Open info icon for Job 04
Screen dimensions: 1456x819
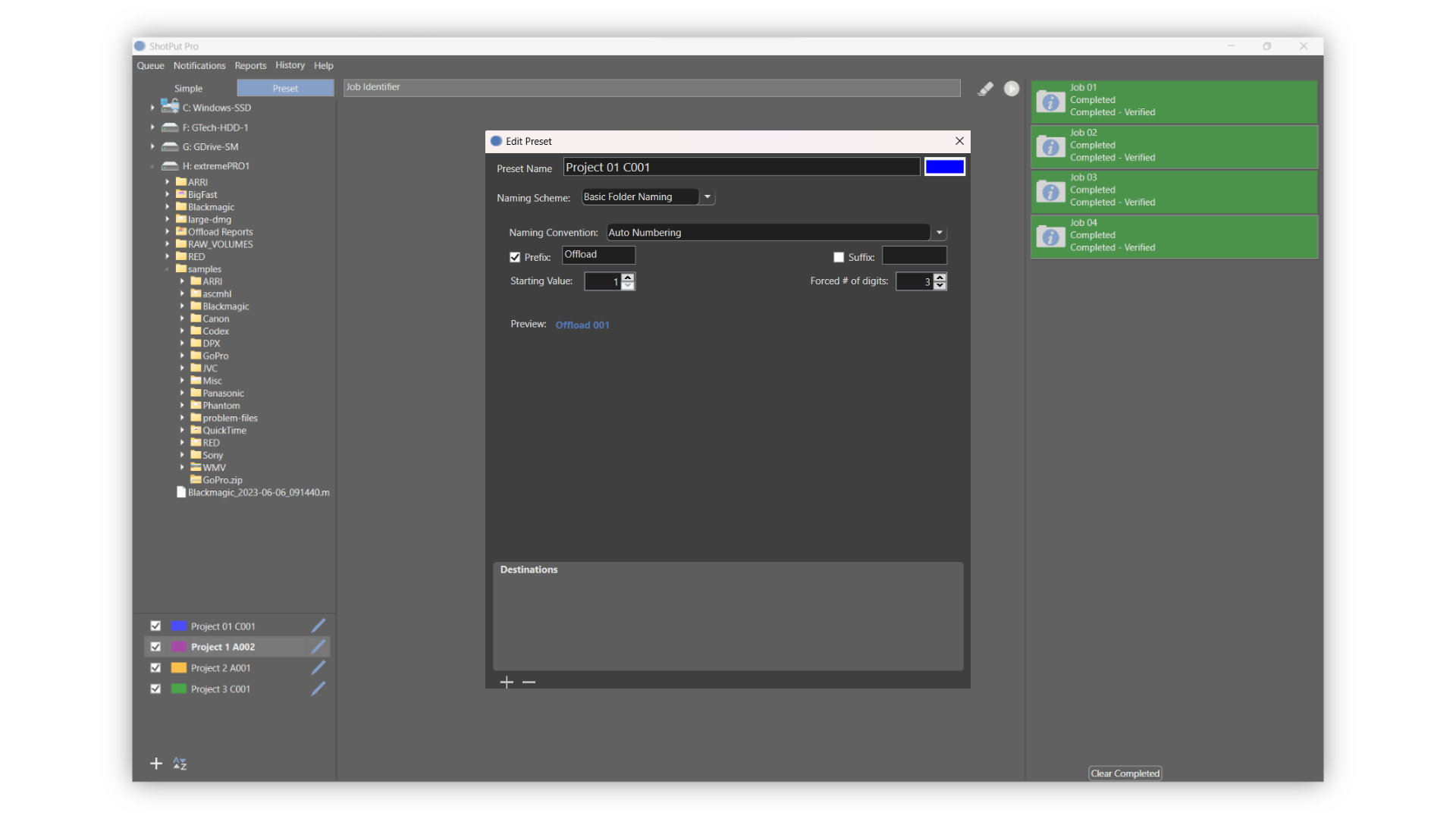pyautogui.click(x=1050, y=237)
